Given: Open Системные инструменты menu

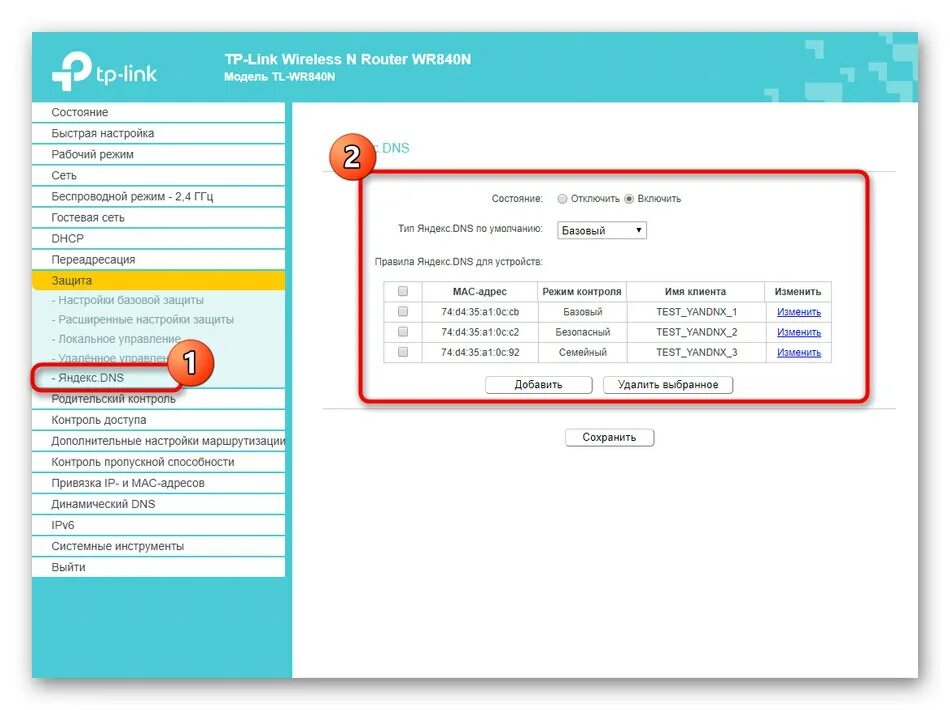Looking at the screenshot, I should click(158, 546).
